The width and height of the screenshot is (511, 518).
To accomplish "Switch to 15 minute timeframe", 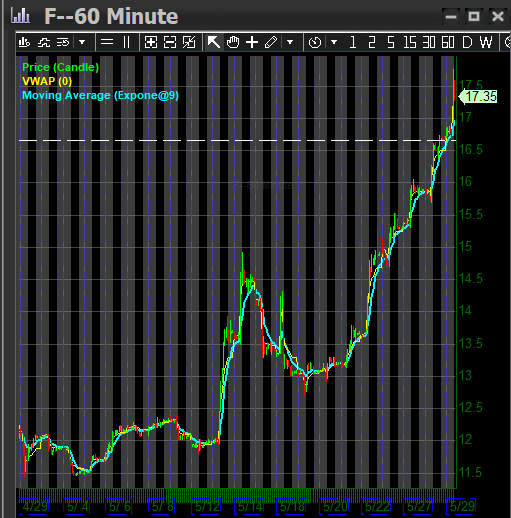I will coord(410,42).
